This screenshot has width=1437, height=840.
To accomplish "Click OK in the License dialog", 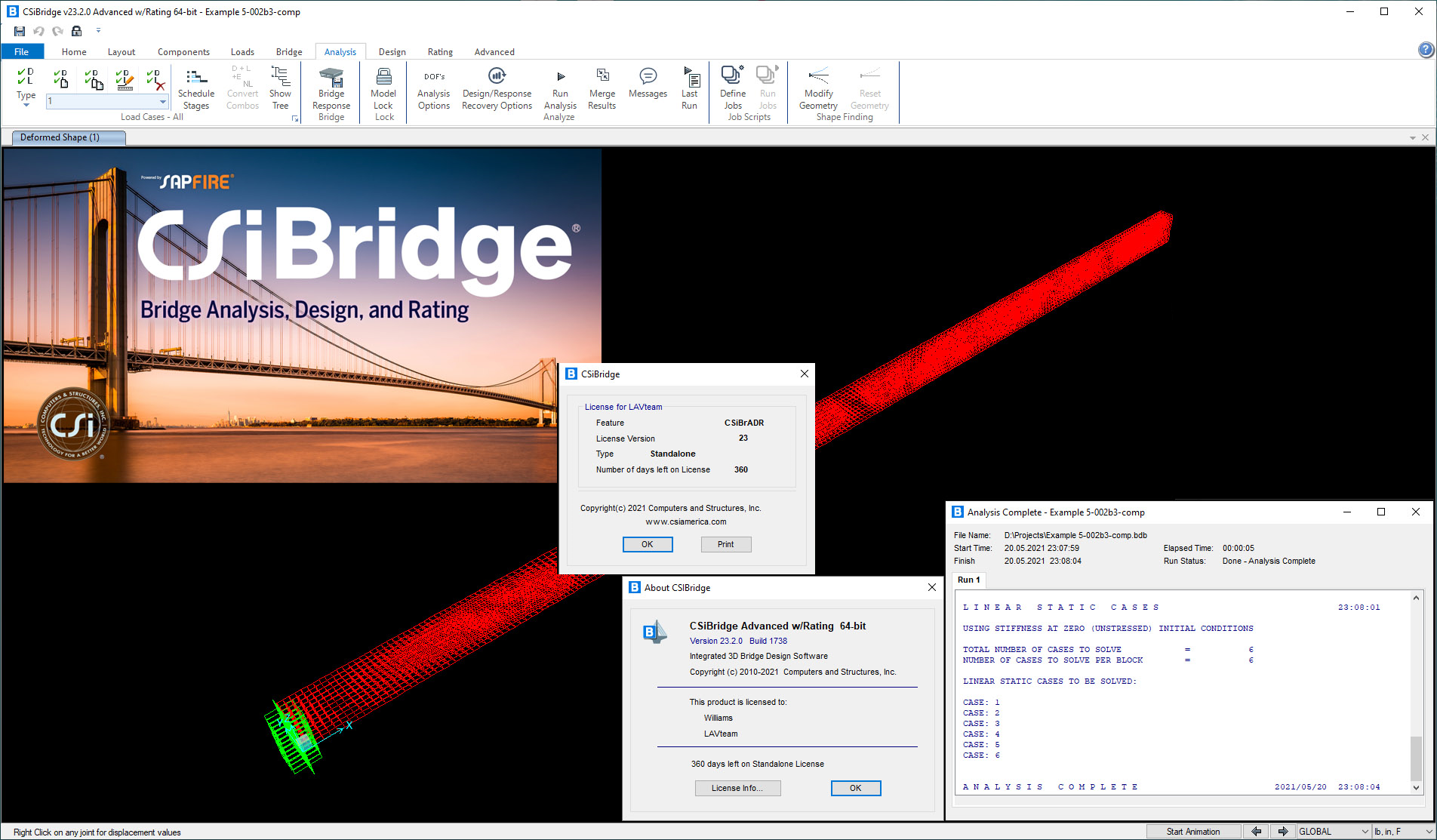I will pos(648,544).
